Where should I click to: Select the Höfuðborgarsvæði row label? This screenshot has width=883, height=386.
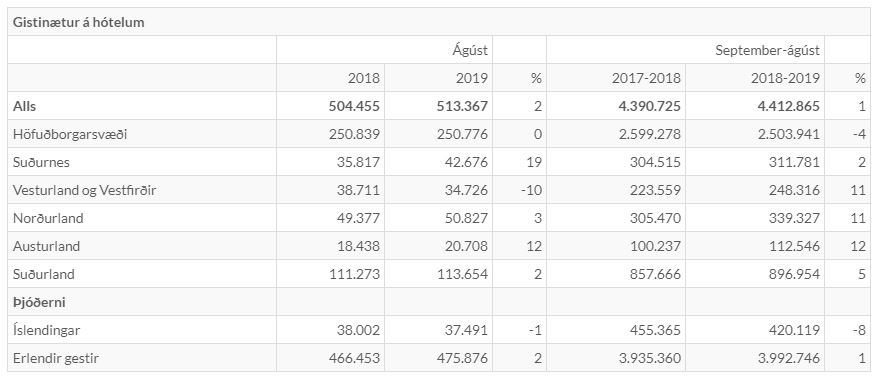pyautogui.click(x=70, y=135)
